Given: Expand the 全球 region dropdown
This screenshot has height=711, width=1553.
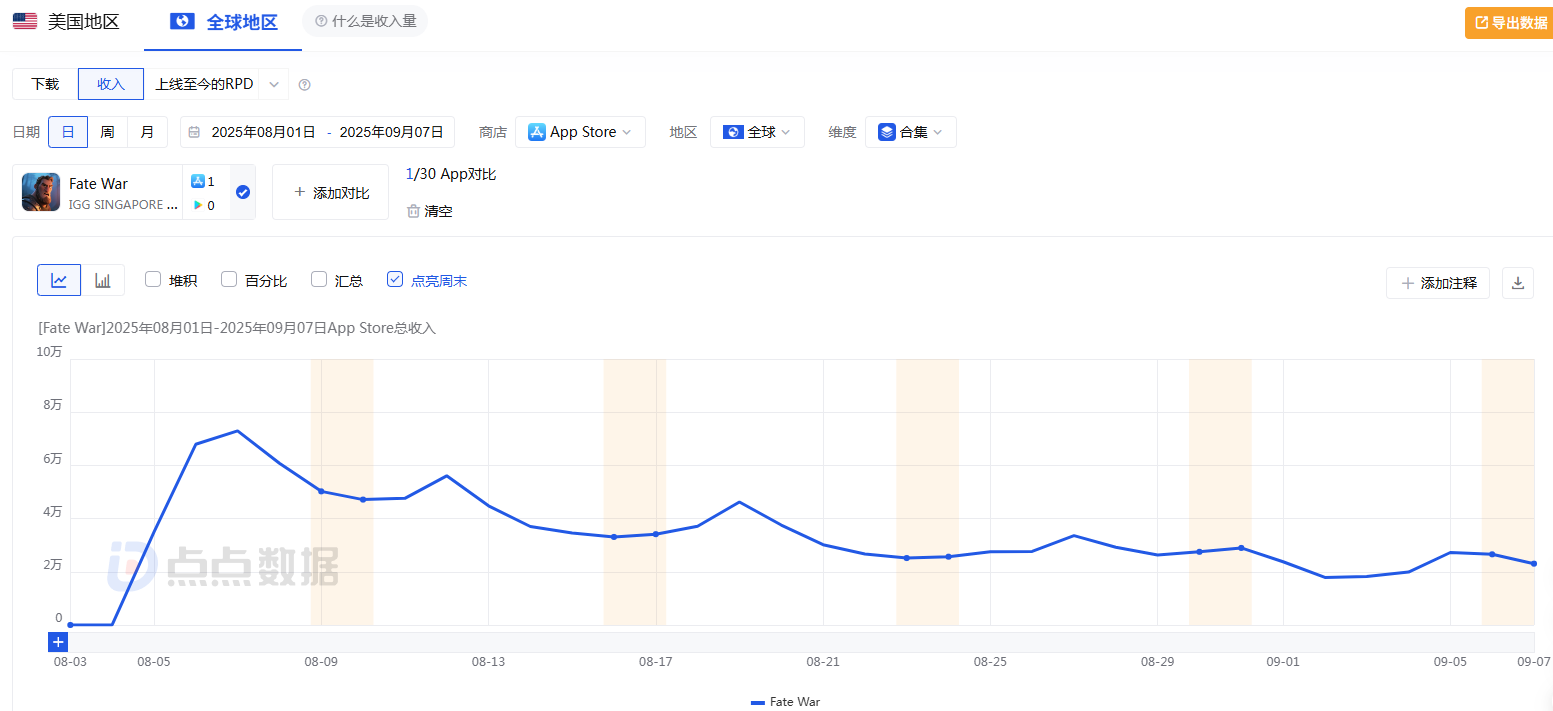Looking at the screenshot, I should click(757, 132).
